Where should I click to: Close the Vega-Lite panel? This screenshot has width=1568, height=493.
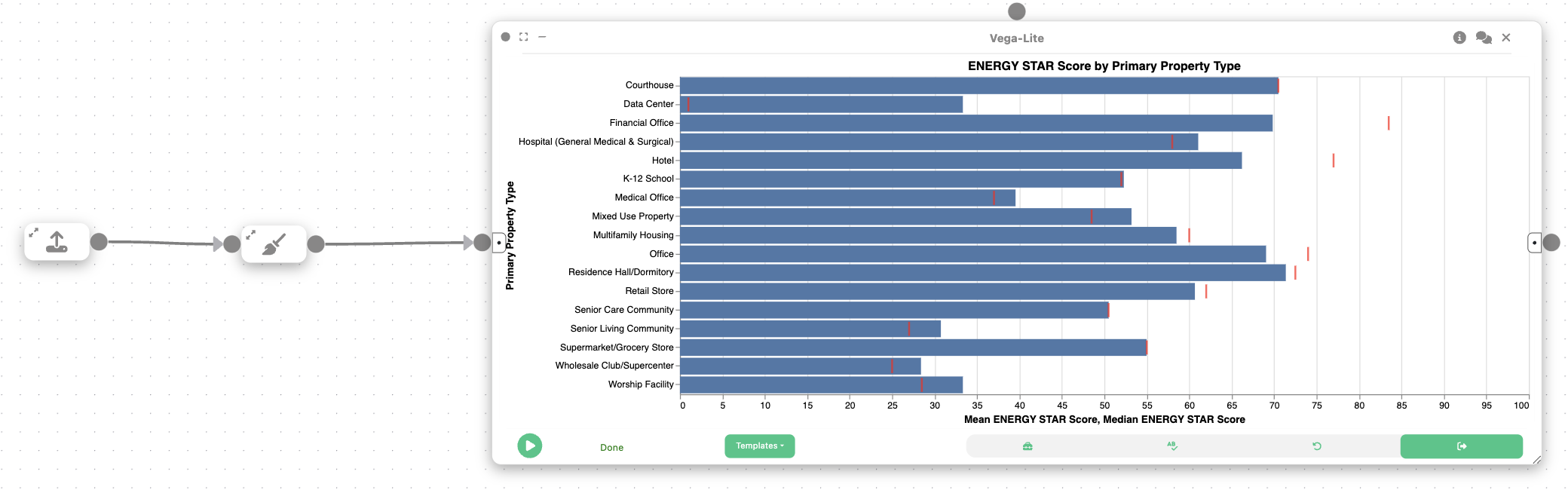1506,38
